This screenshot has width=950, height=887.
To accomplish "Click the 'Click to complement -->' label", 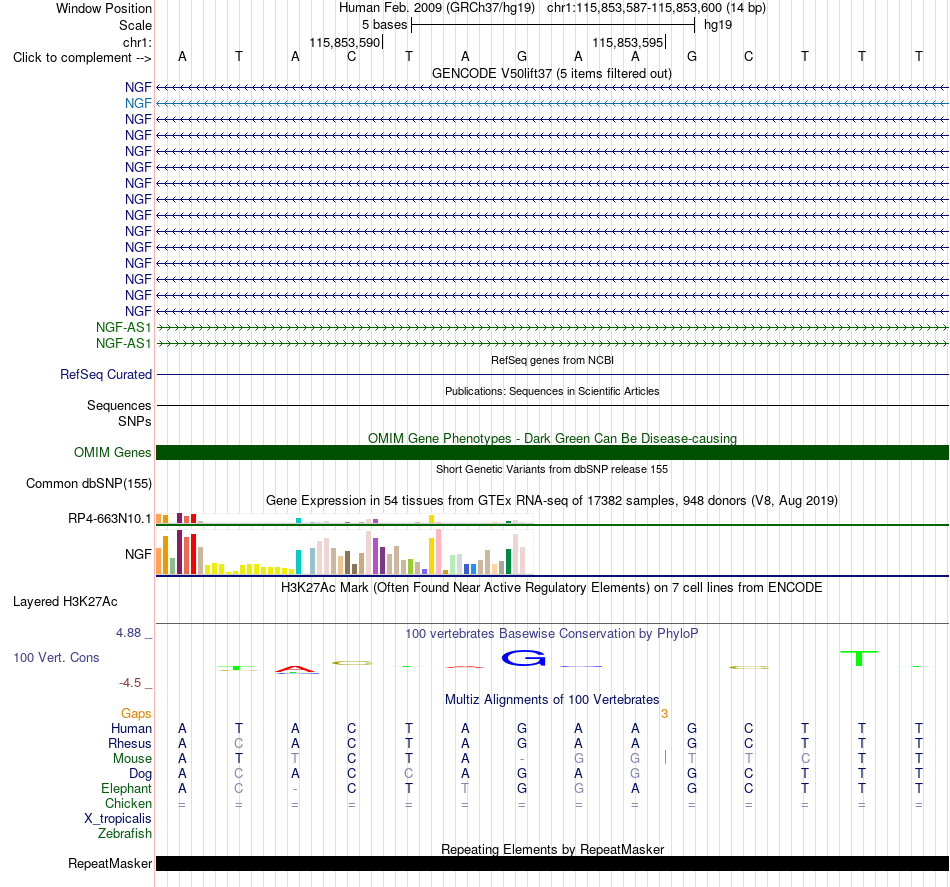I will tap(82, 58).
